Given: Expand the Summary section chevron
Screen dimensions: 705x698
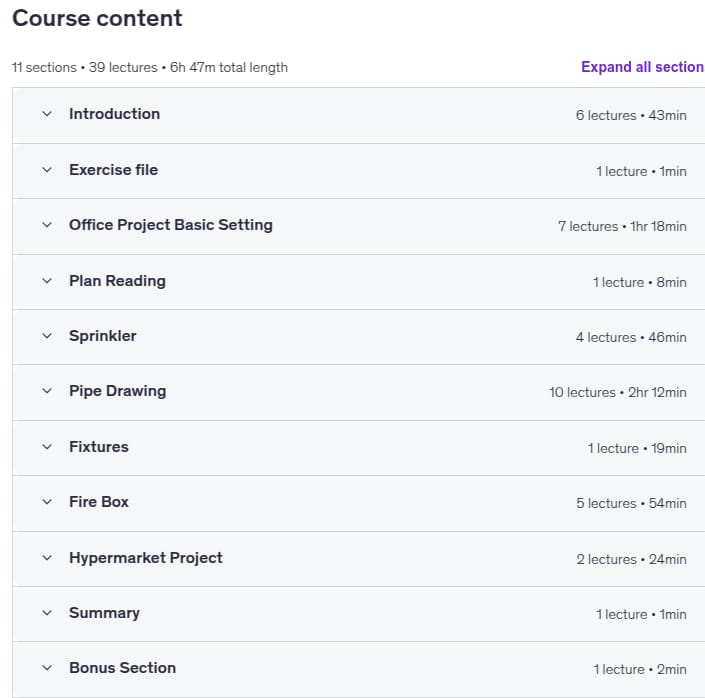Looking at the screenshot, I should point(47,613).
